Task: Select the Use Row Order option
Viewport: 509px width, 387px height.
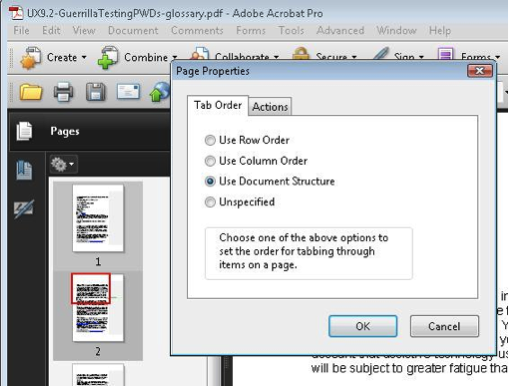Action: click(210, 140)
